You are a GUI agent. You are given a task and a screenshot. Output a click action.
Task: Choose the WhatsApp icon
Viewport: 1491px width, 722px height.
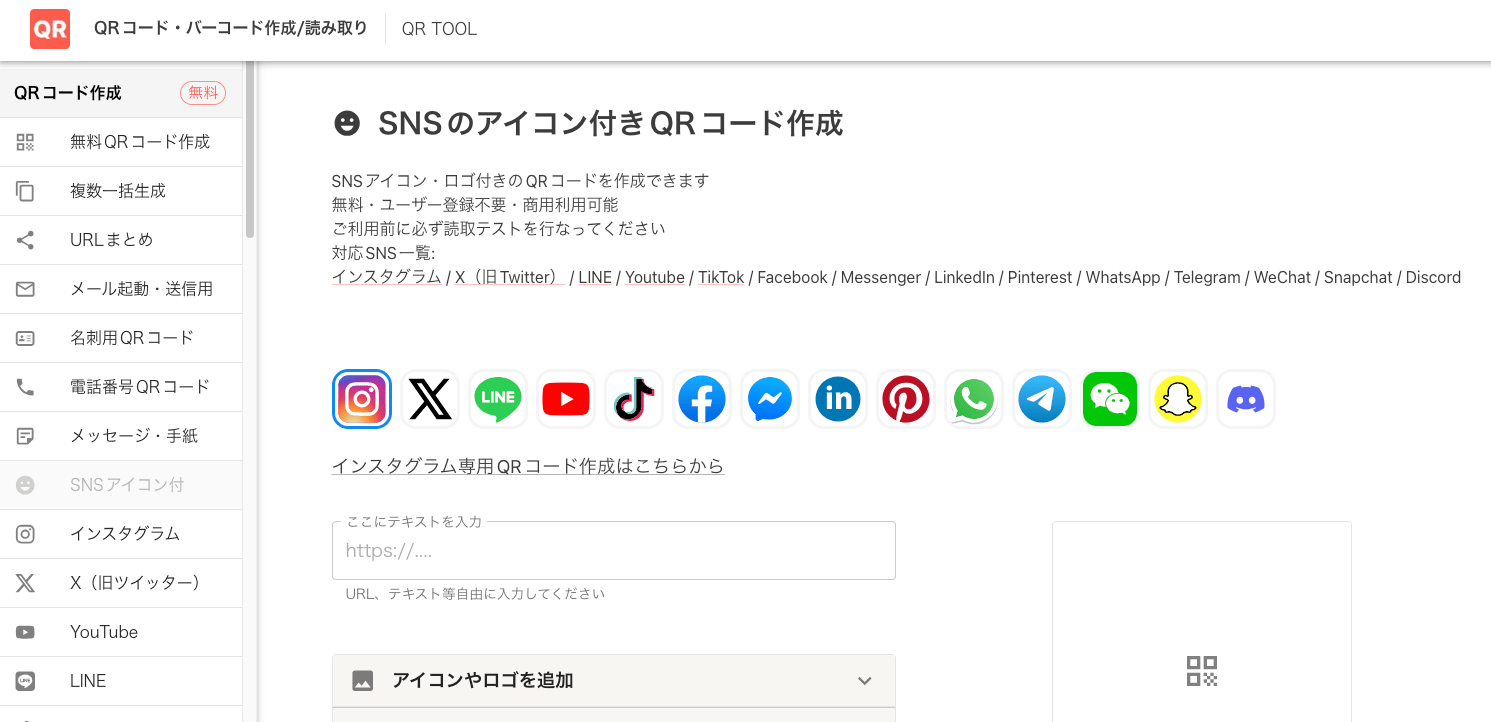(973, 398)
